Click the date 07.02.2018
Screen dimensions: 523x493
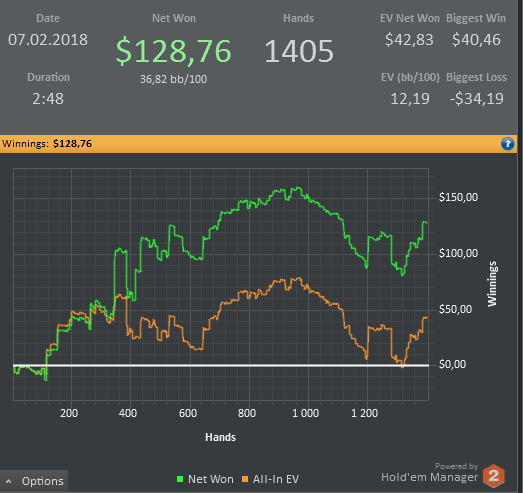(x=48, y=40)
